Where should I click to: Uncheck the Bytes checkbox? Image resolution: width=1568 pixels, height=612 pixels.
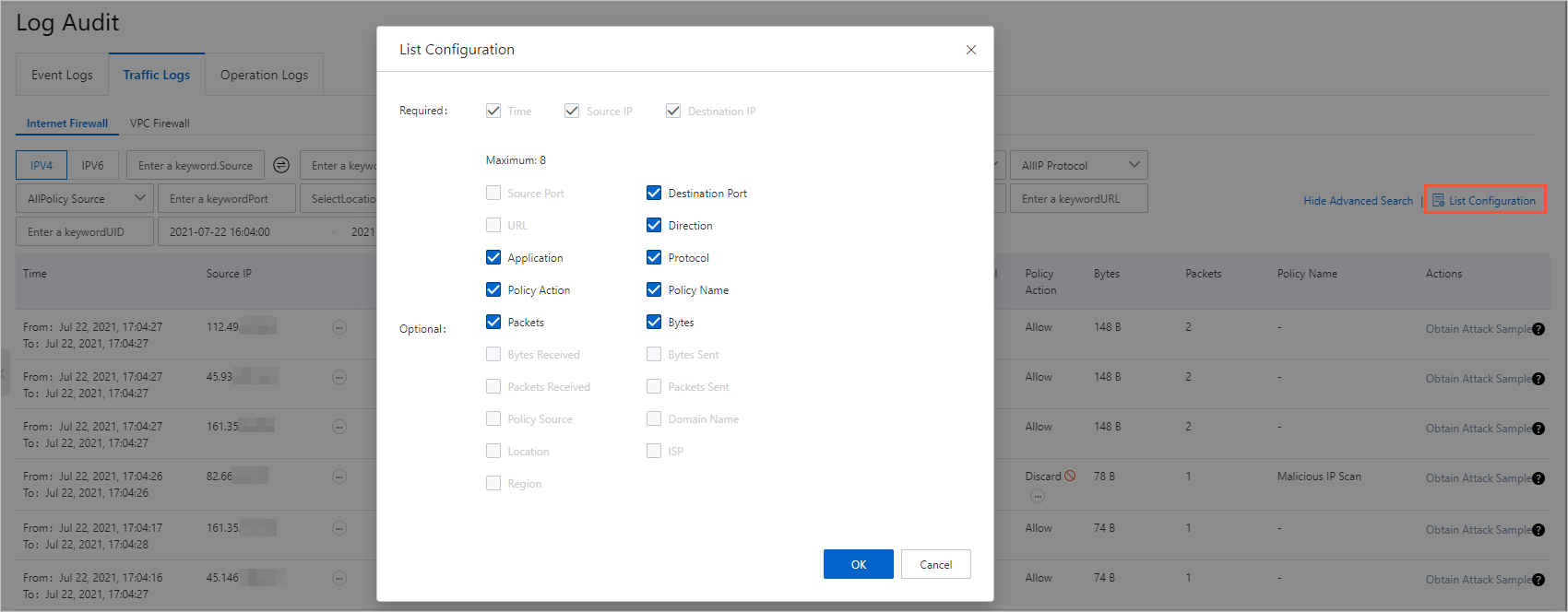tap(654, 322)
